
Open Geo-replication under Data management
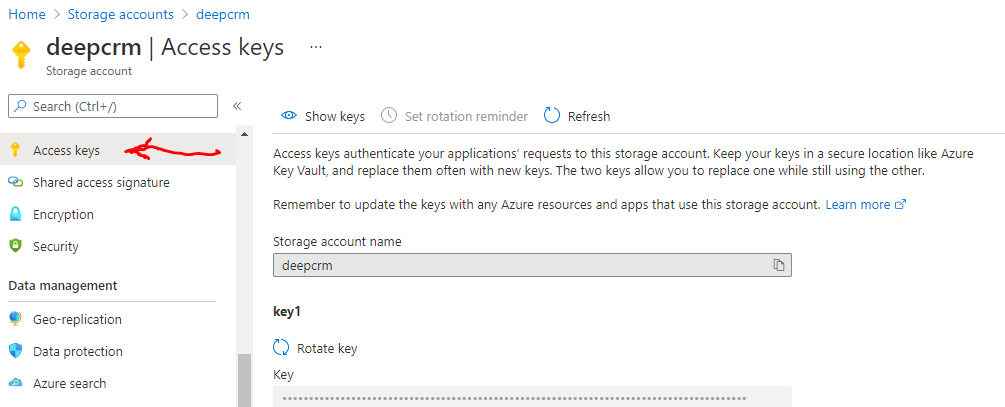(77, 319)
